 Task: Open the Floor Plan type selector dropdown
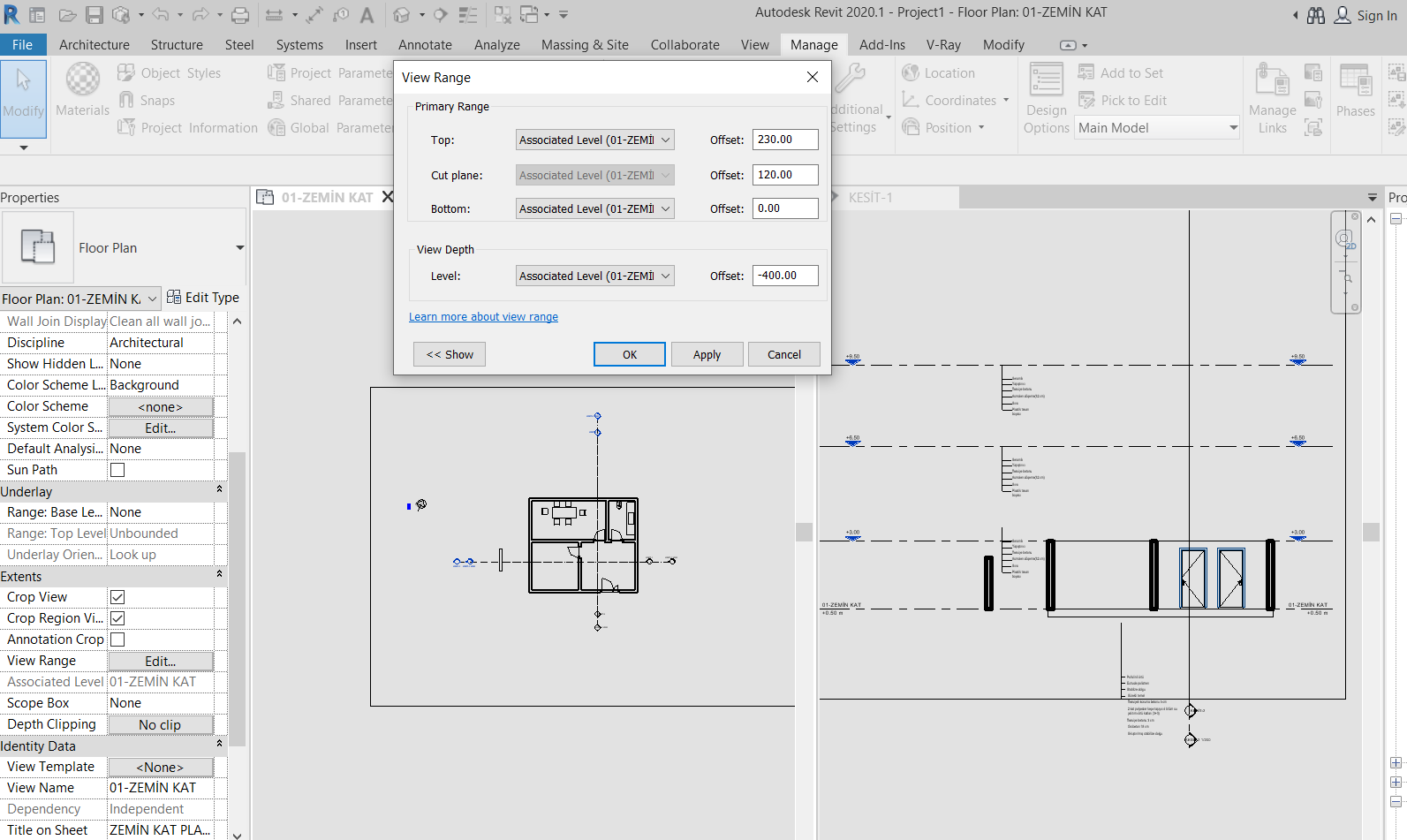[x=239, y=248]
